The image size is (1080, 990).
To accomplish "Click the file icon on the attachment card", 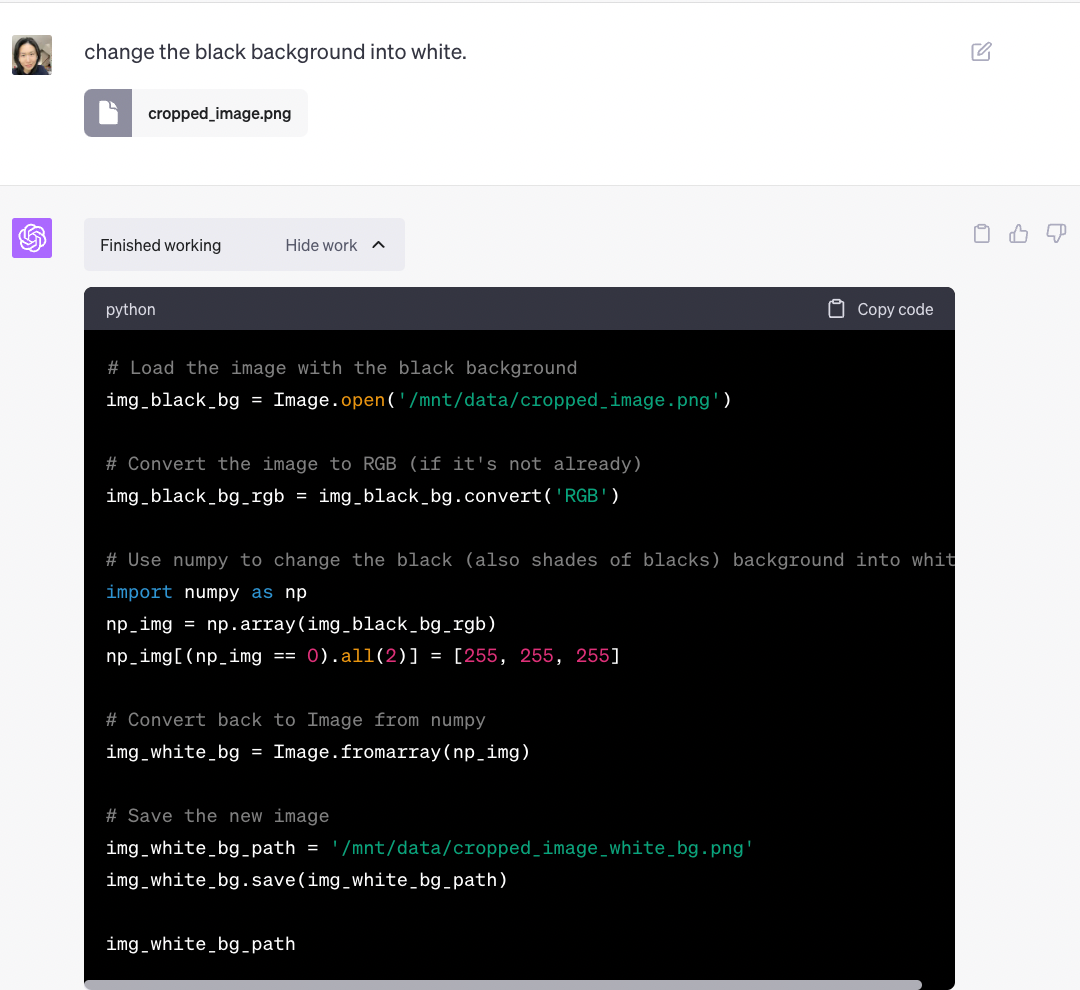I will coord(108,112).
